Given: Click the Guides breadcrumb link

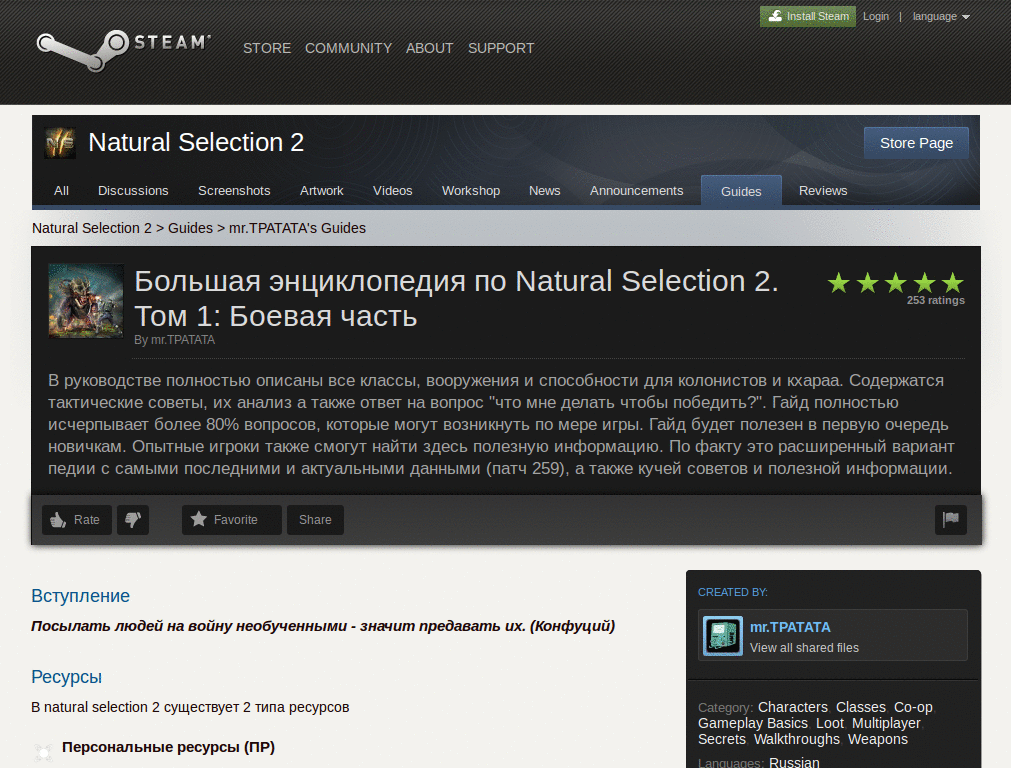Looking at the screenshot, I should point(190,228).
